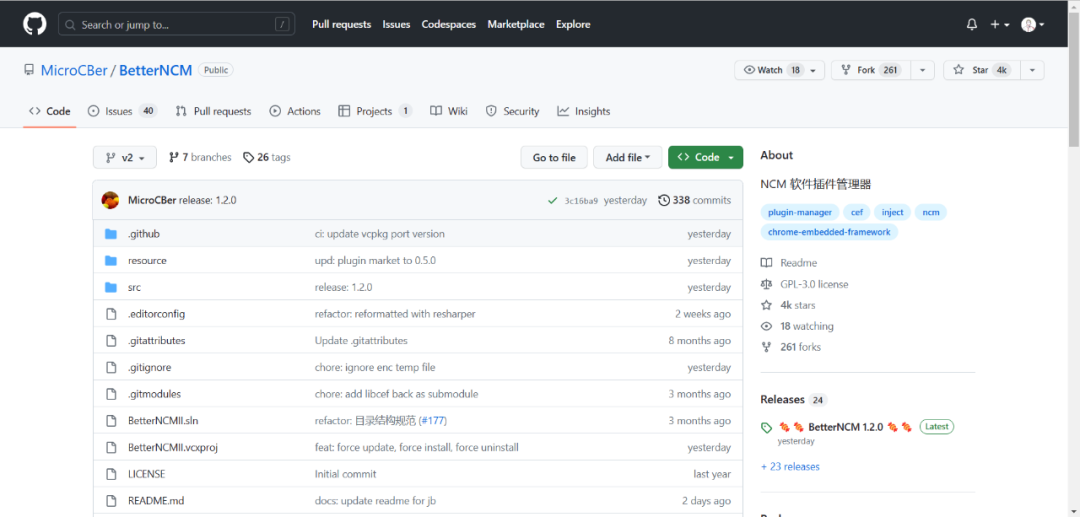Open the create new plus menu
The height and width of the screenshot is (517, 1080).
[1000, 24]
